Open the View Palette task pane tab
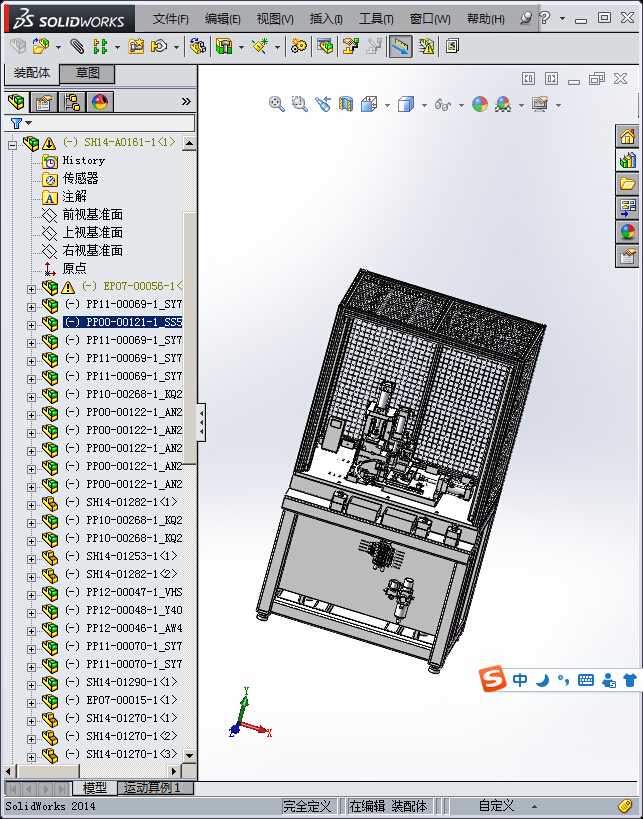This screenshot has width=643, height=819. (x=627, y=207)
